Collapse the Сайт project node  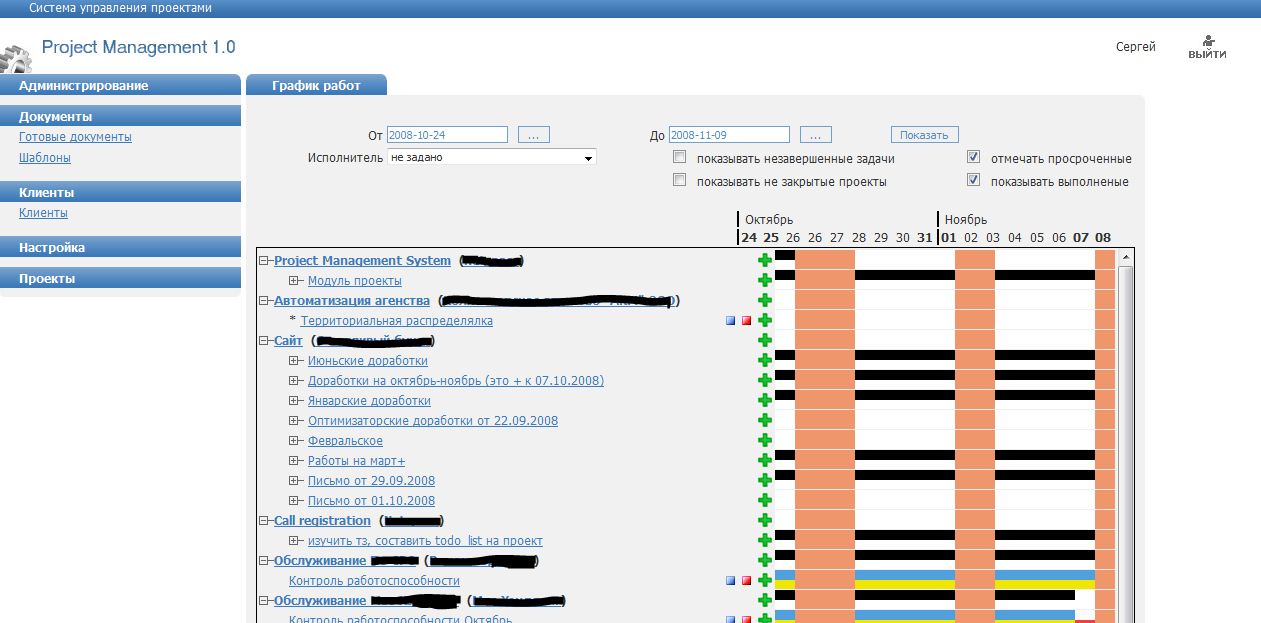266,341
